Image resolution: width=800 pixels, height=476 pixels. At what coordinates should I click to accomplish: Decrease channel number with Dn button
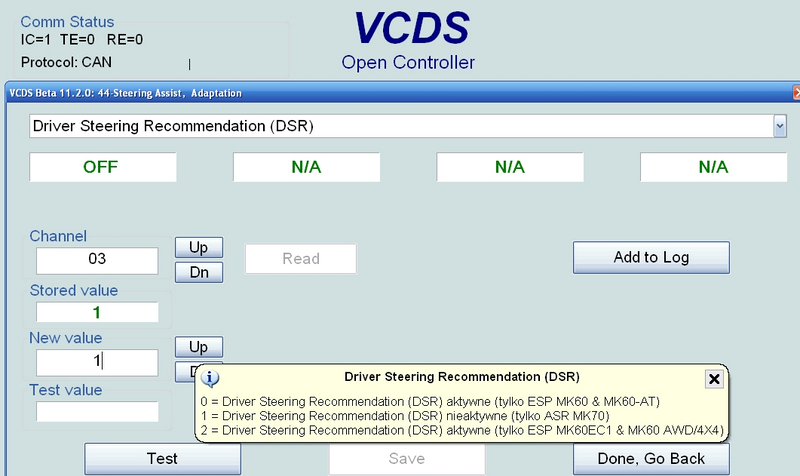coord(199,272)
